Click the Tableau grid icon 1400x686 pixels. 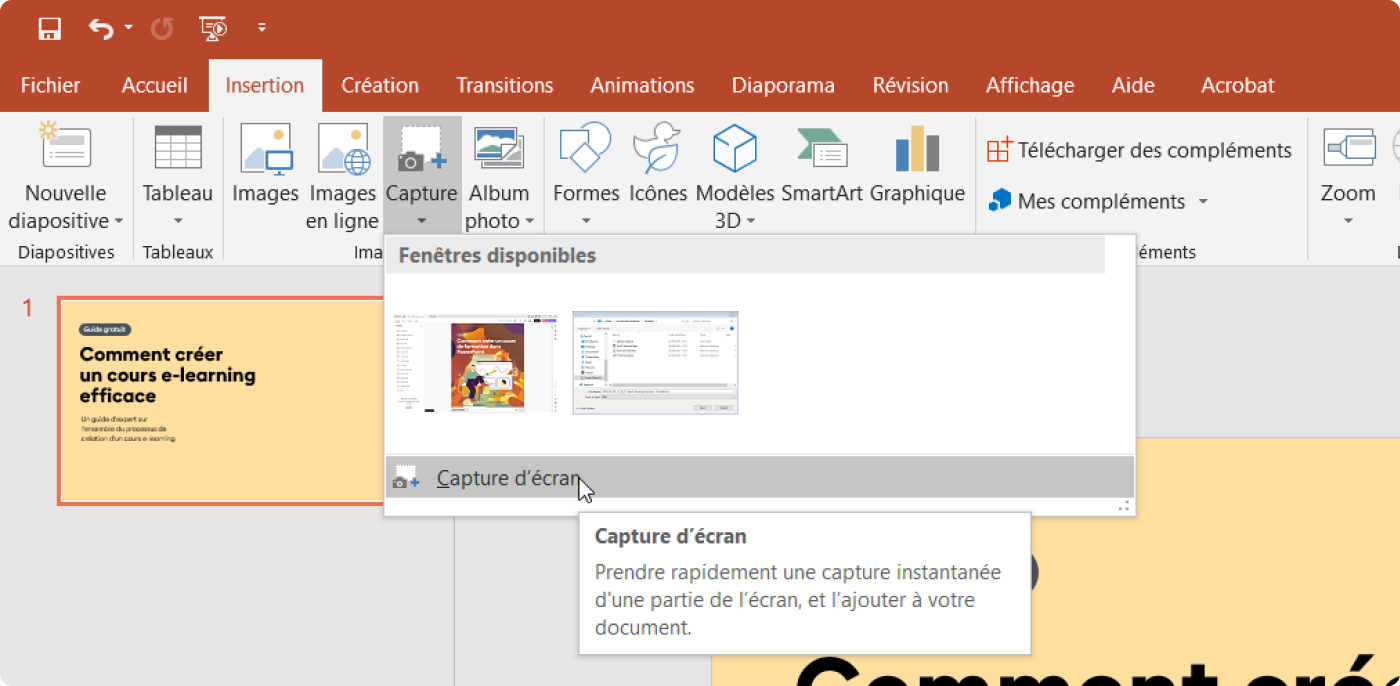[x=178, y=147]
